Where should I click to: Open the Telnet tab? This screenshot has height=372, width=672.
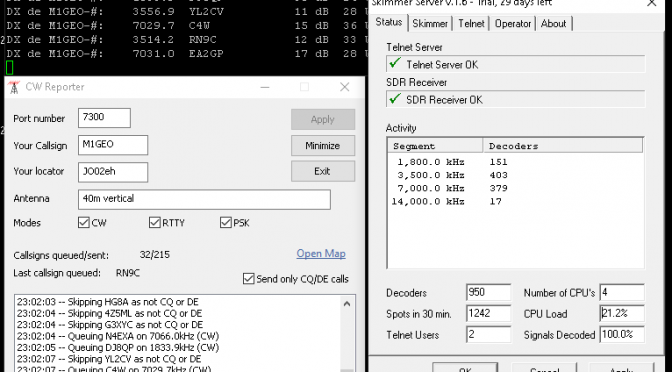click(x=471, y=24)
